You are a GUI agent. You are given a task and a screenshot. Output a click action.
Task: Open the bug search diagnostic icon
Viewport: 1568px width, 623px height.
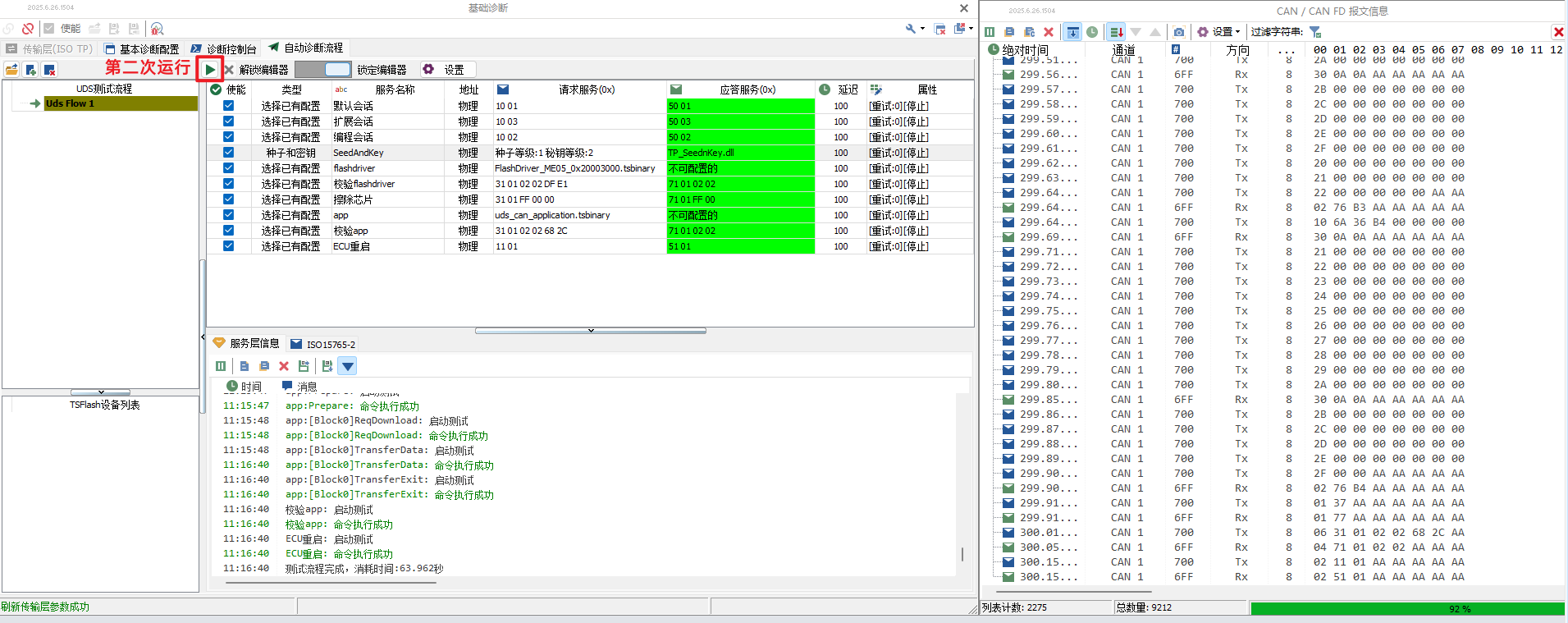click(157, 29)
